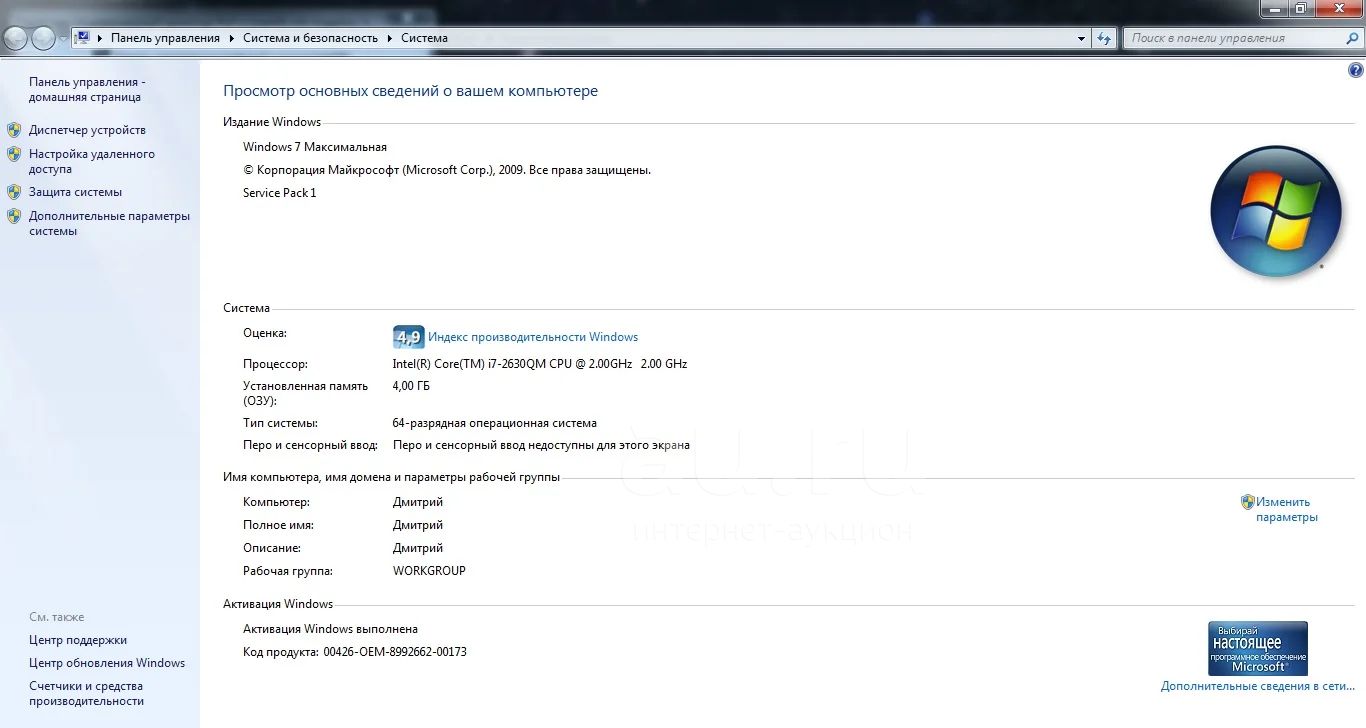Click the 4,9 performance score badge
The image size is (1366, 728).
[x=408, y=337]
